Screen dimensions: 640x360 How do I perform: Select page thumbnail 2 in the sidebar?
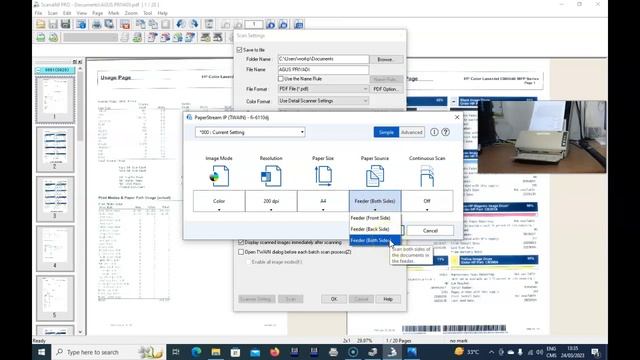[x=55, y=149]
